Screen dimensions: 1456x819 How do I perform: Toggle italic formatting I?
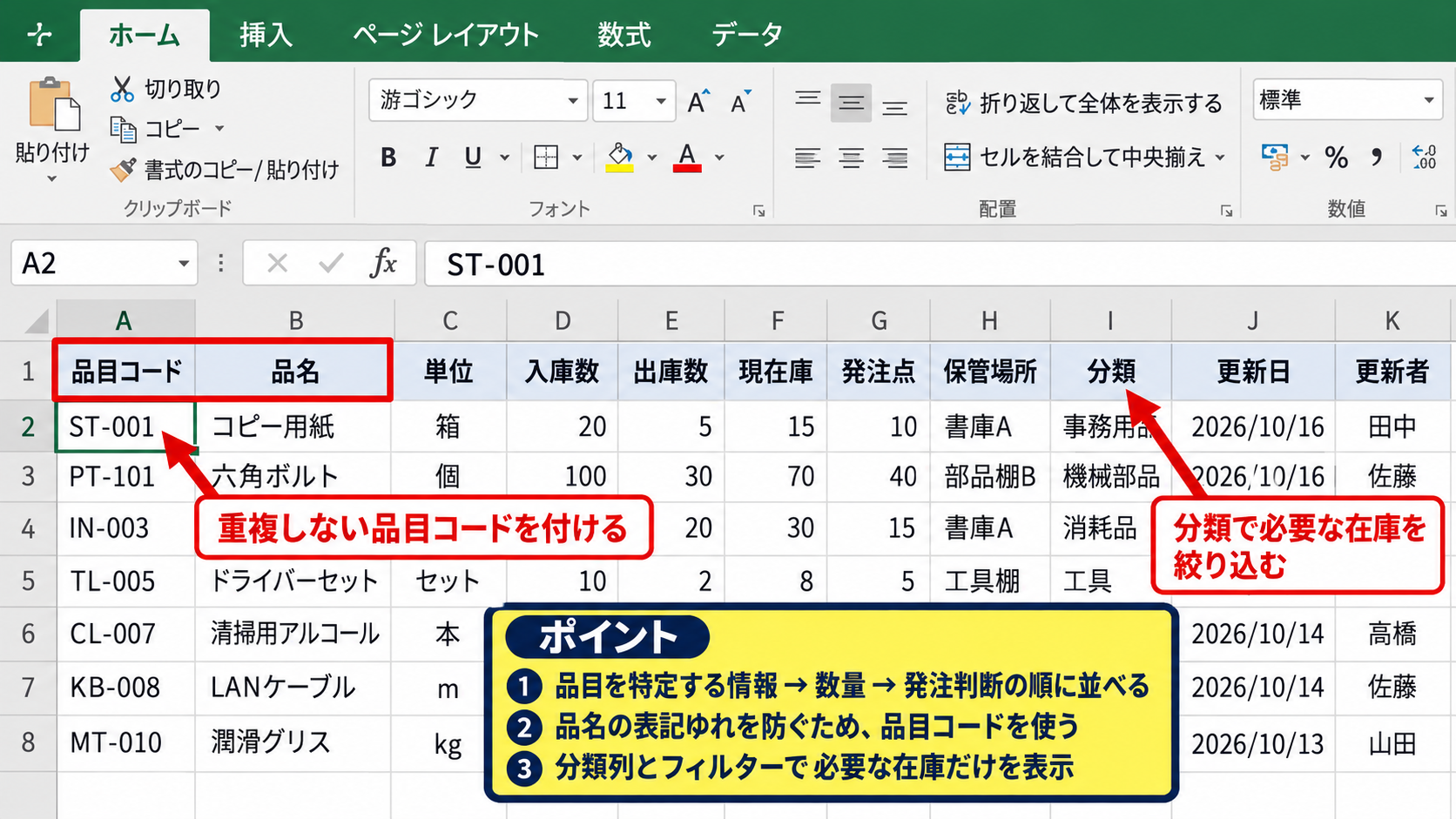click(431, 158)
